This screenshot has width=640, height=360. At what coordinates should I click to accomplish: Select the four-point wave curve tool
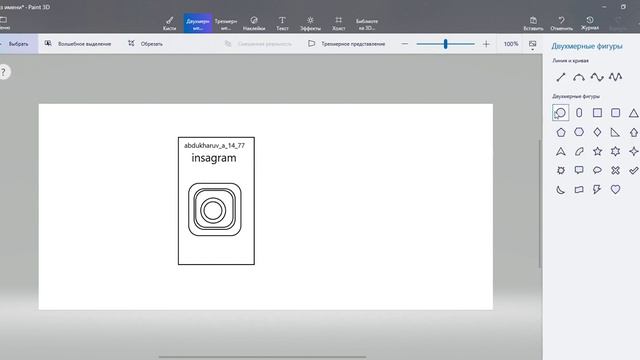tap(616, 77)
